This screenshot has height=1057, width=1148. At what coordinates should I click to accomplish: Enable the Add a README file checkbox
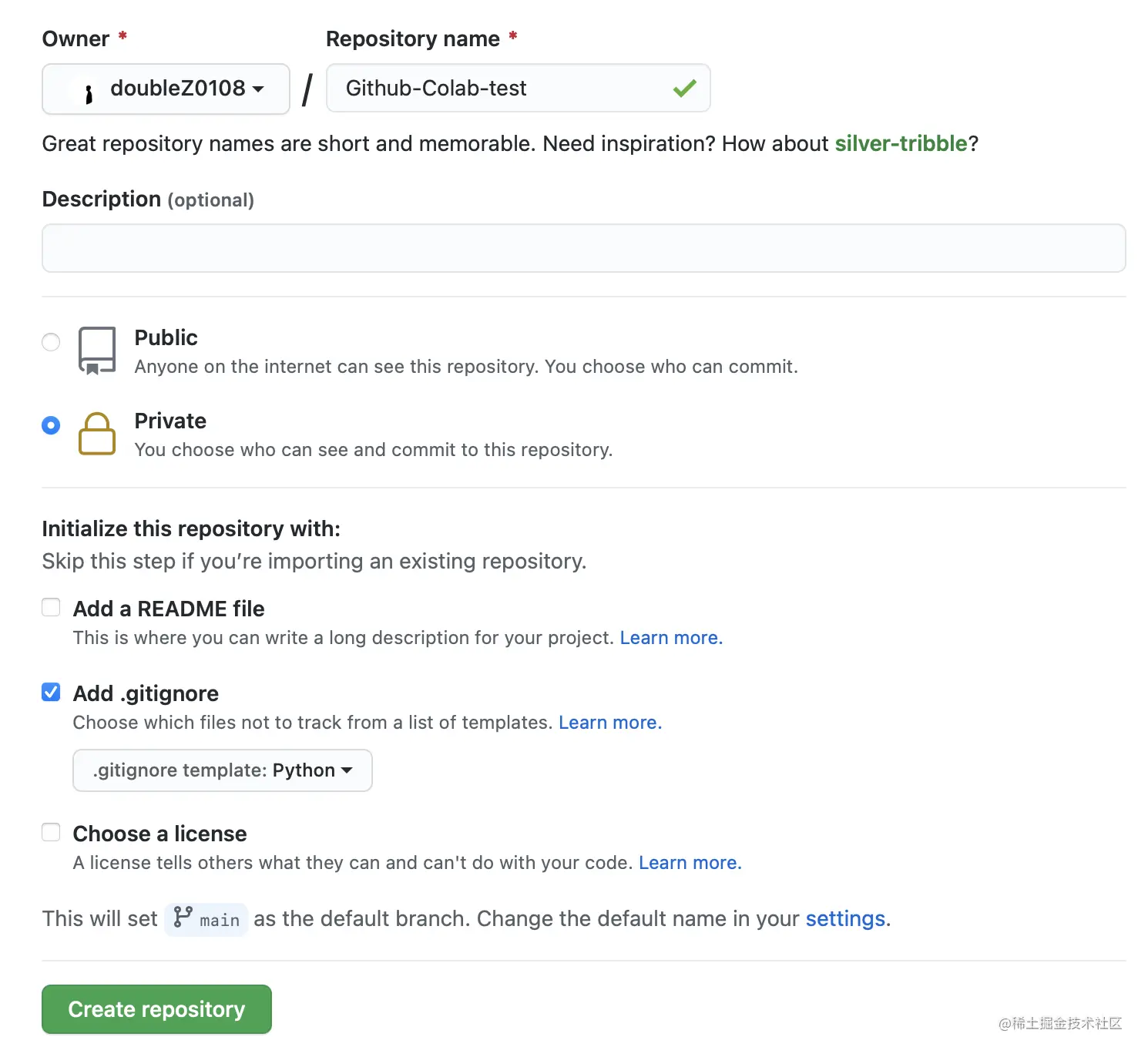(51, 608)
